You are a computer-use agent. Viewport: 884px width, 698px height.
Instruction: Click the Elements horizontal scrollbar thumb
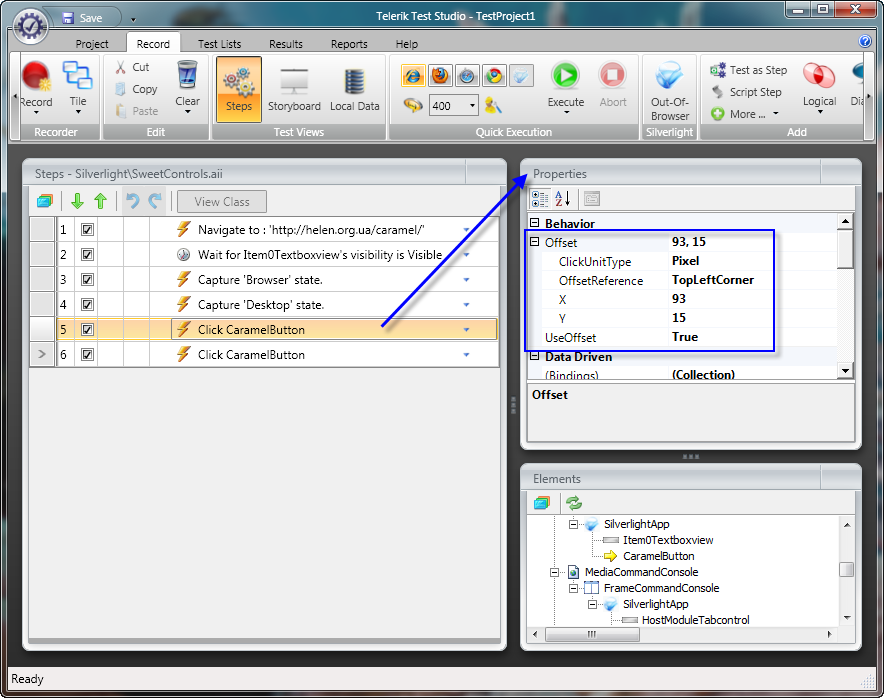pyautogui.click(x=592, y=634)
